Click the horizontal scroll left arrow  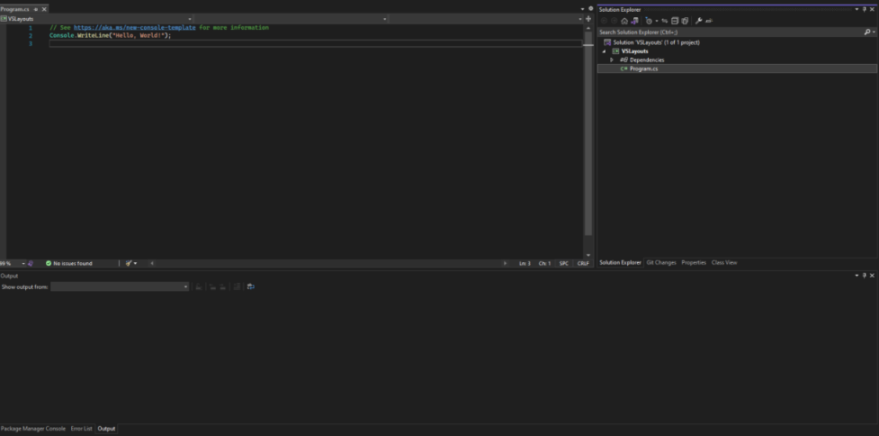tap(152, 263)
